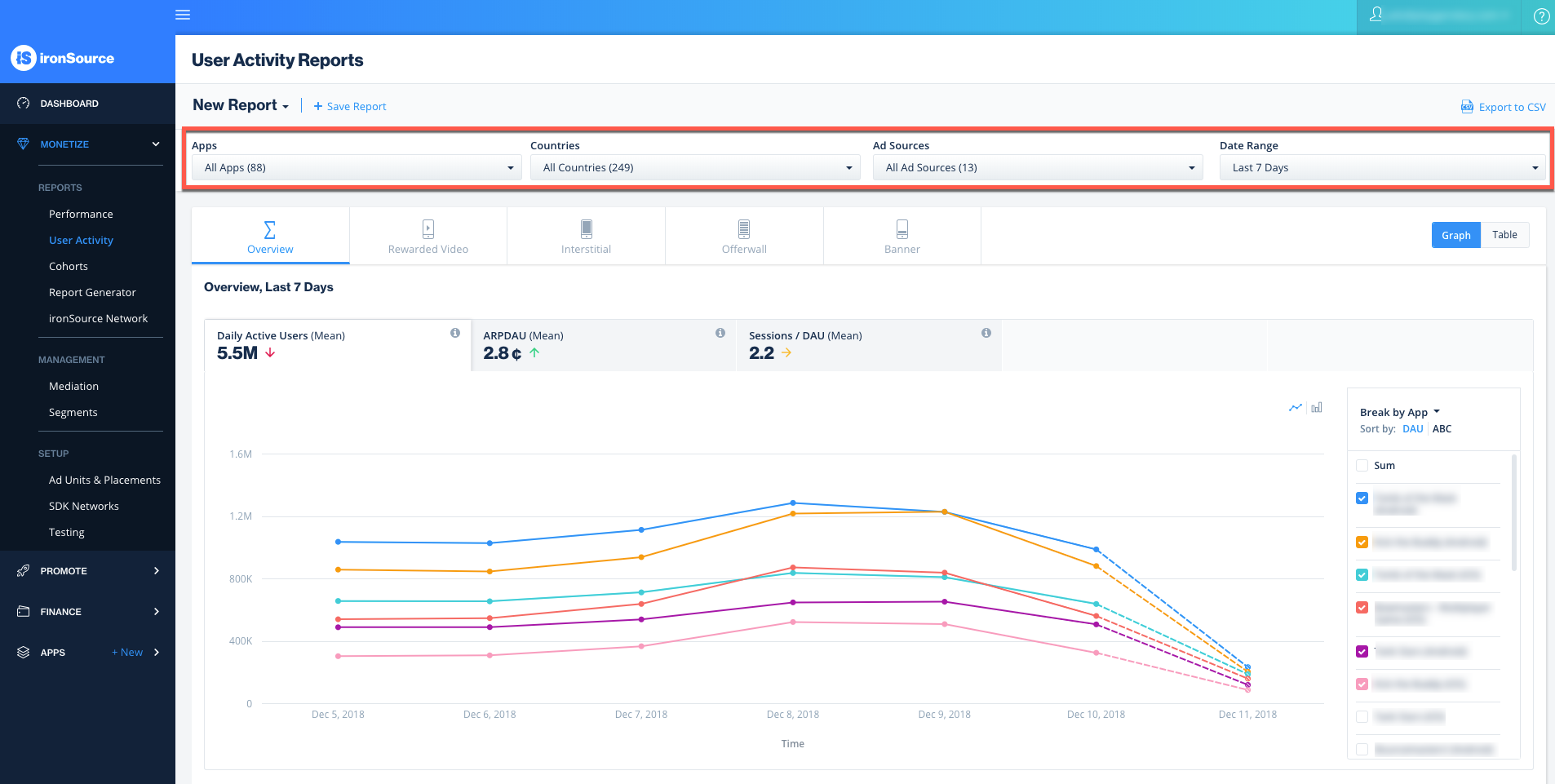The image size is (1555, 784).
Task: Select the Finance icon in the sidebar
Action: click(x=23, y=611)
